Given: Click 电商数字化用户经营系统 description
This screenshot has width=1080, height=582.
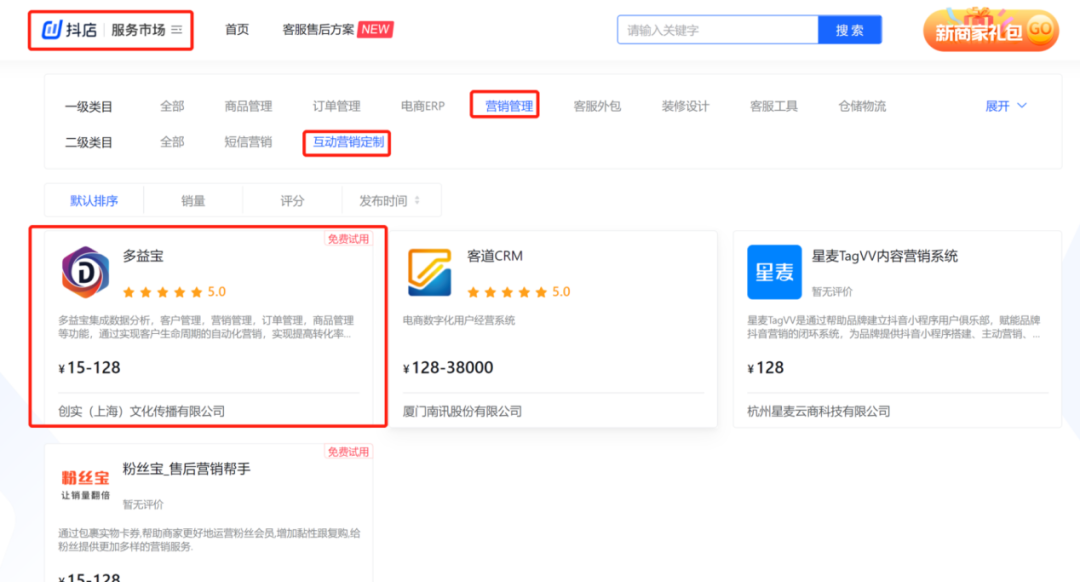Looking at the screenshot, I should tap(459, 320).
